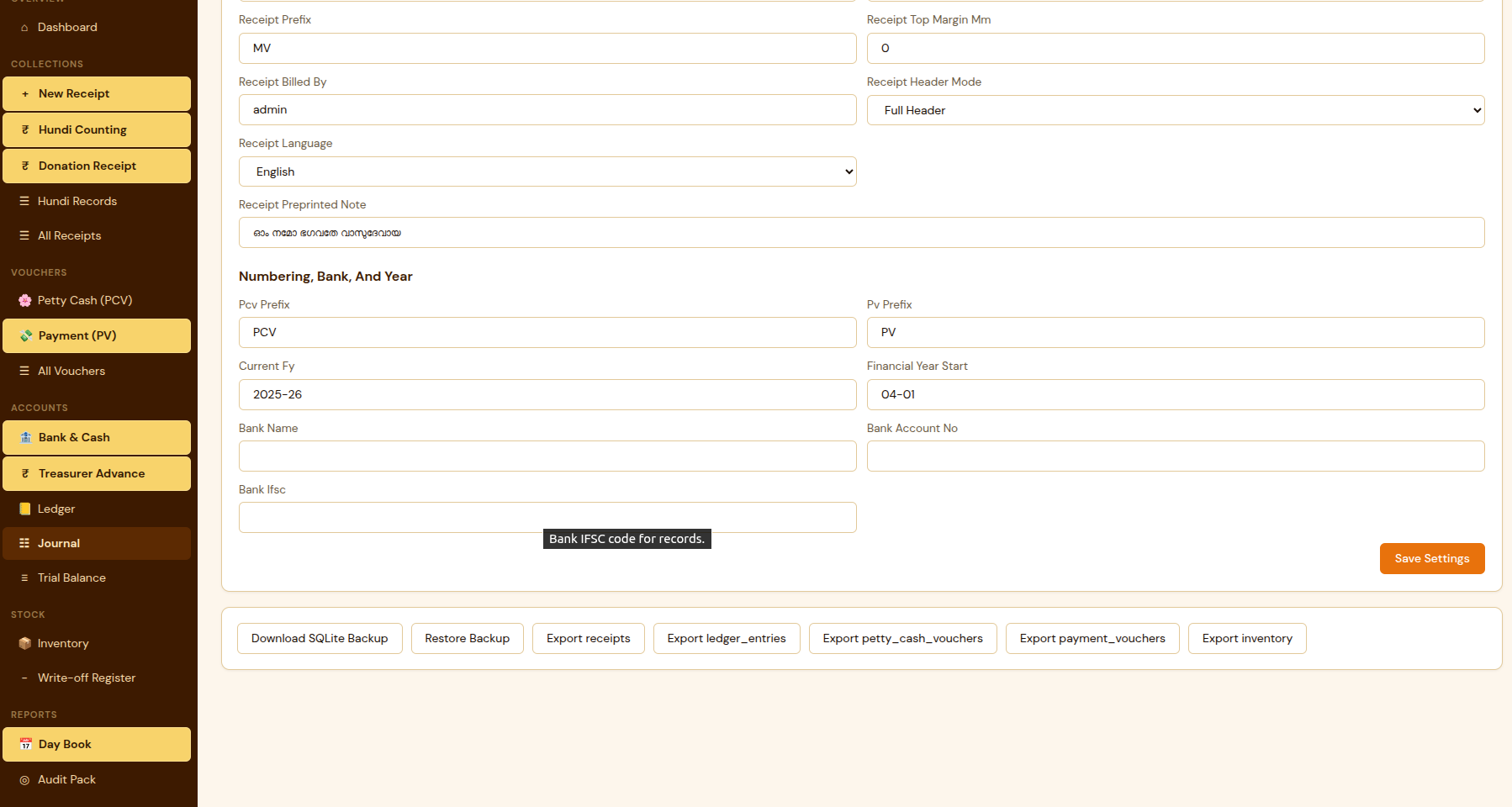1512x807 pixels.
Task: Click the Financial Year Start field
Action: (1176, 395)
